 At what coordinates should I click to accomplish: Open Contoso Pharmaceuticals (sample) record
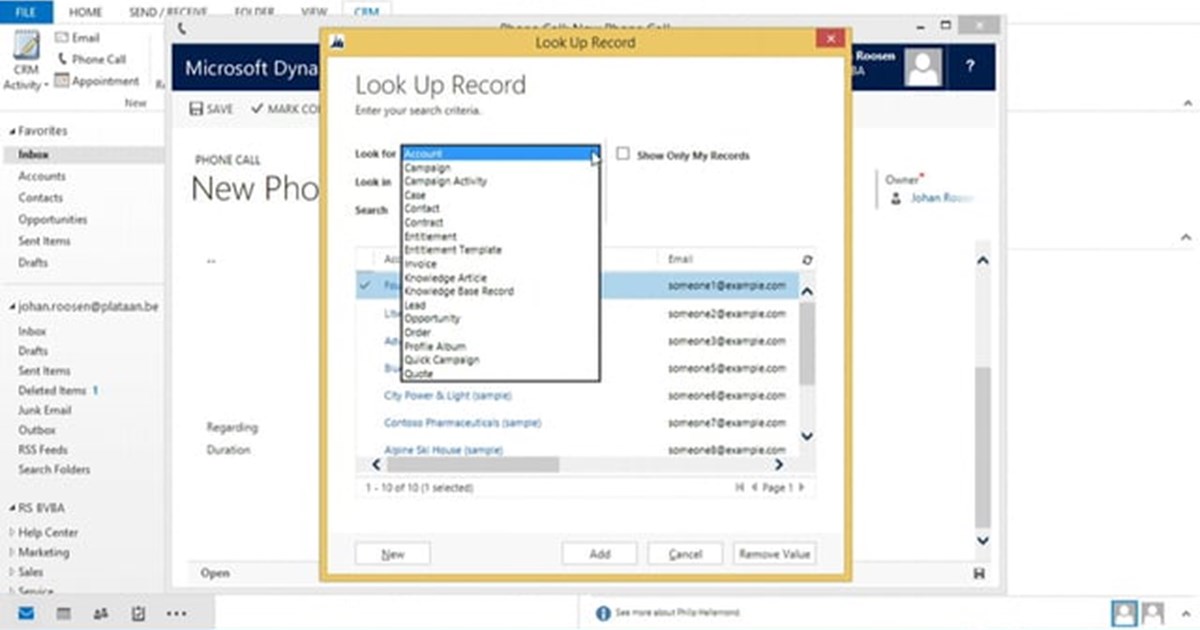coord(462,423)
